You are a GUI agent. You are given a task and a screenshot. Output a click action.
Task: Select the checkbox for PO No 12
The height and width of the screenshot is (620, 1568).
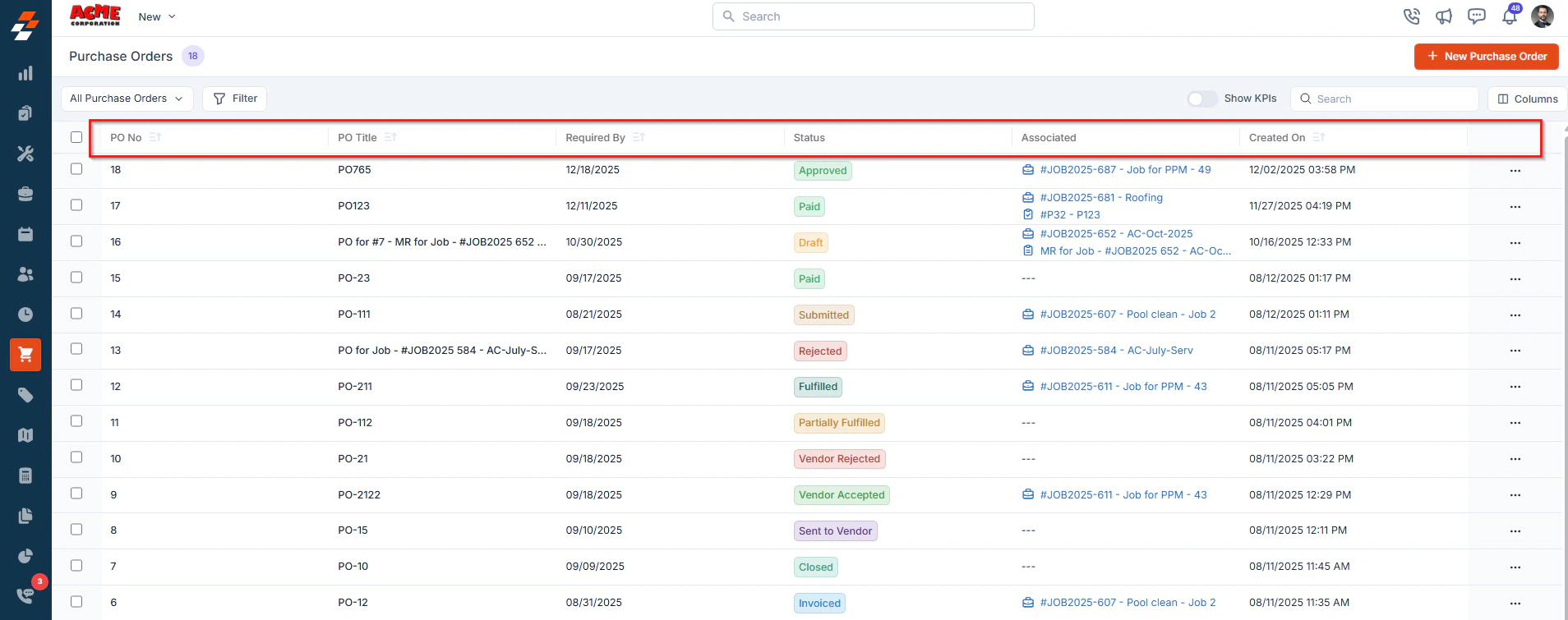[76, 385]
